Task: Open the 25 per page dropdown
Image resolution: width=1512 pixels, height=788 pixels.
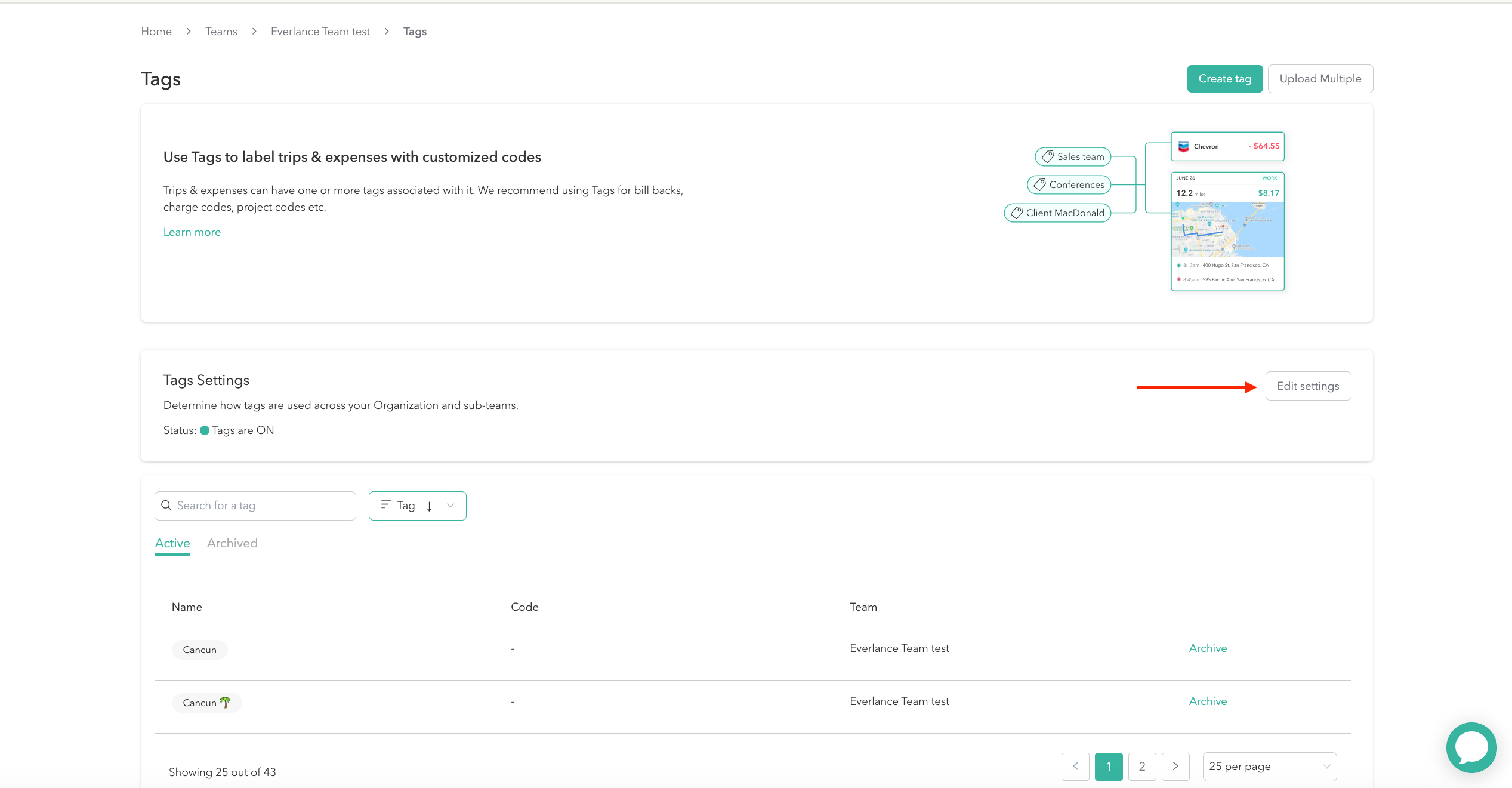Action: [1269, 767]
